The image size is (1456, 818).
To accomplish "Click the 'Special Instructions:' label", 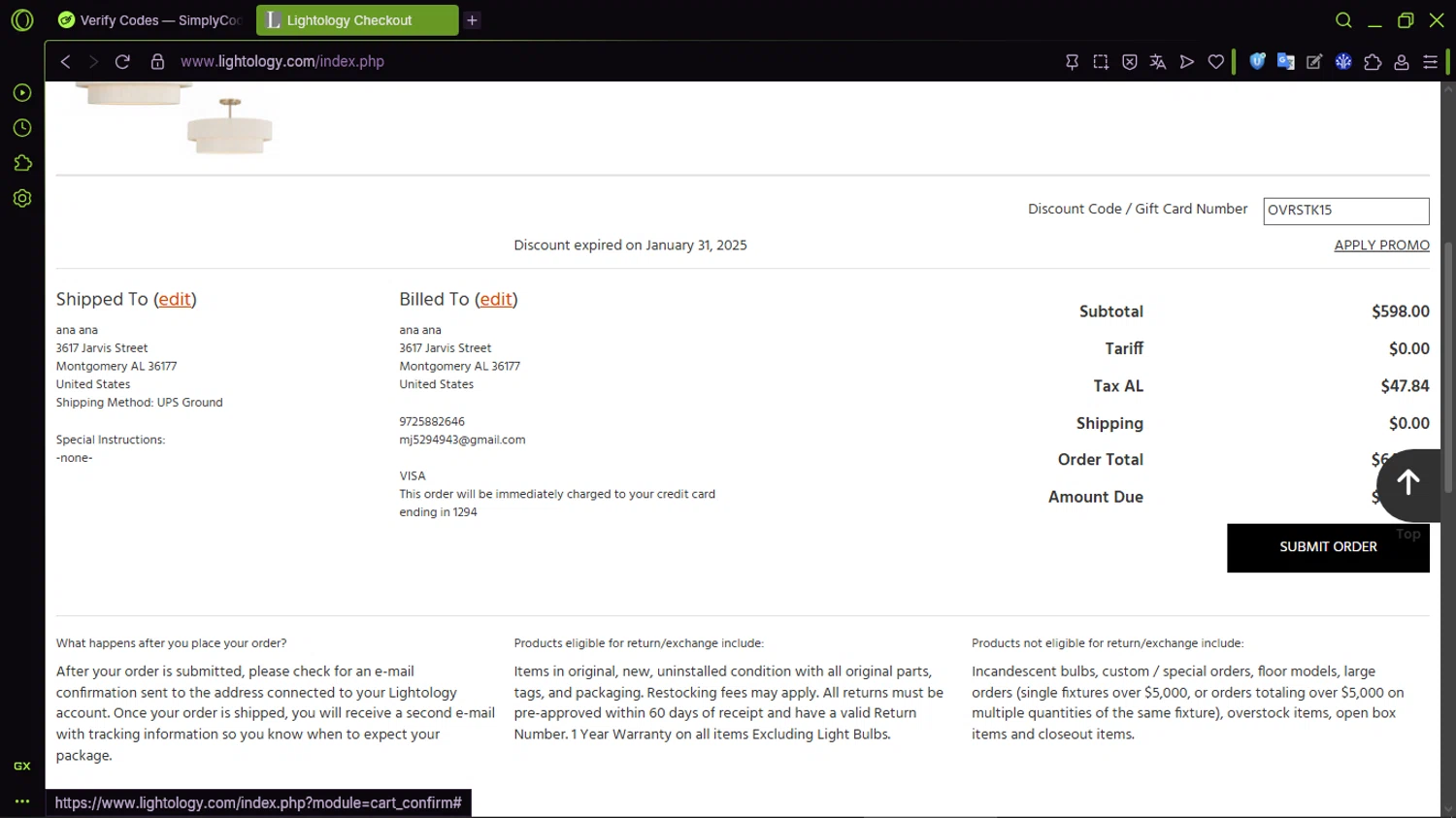I will 111,440.
